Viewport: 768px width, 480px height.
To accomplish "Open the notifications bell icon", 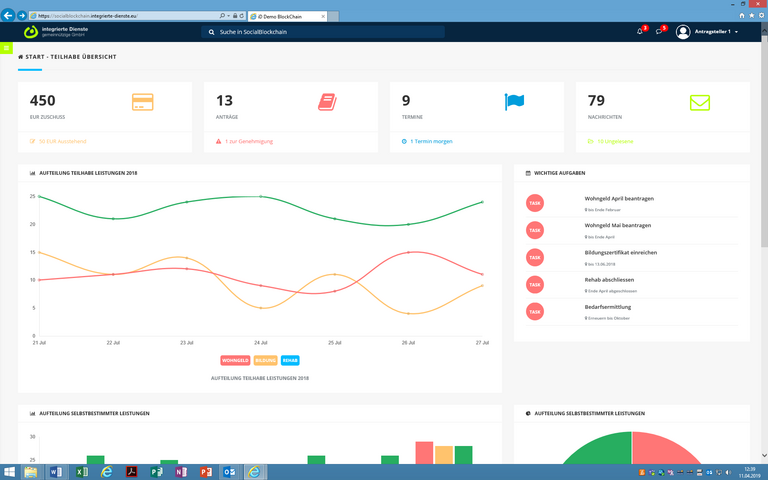I will click(640, 32).
